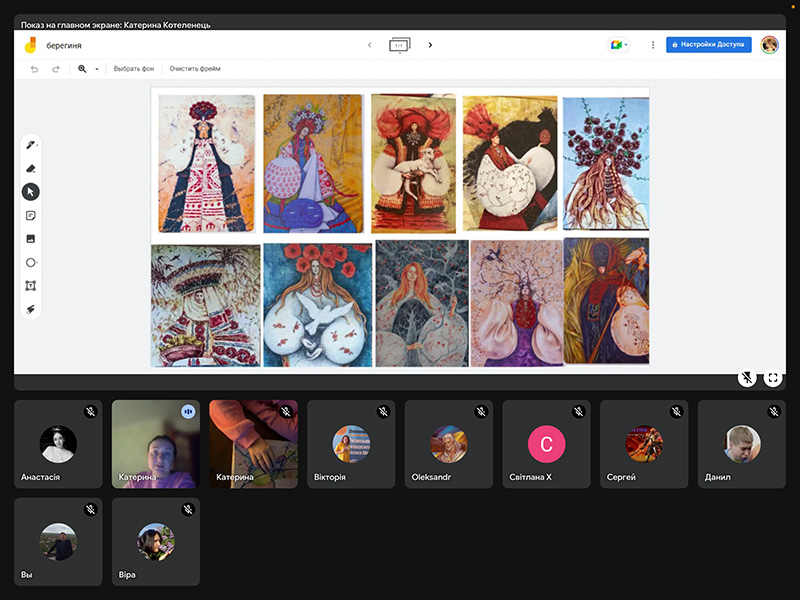Redo the last action

(56, 69)
